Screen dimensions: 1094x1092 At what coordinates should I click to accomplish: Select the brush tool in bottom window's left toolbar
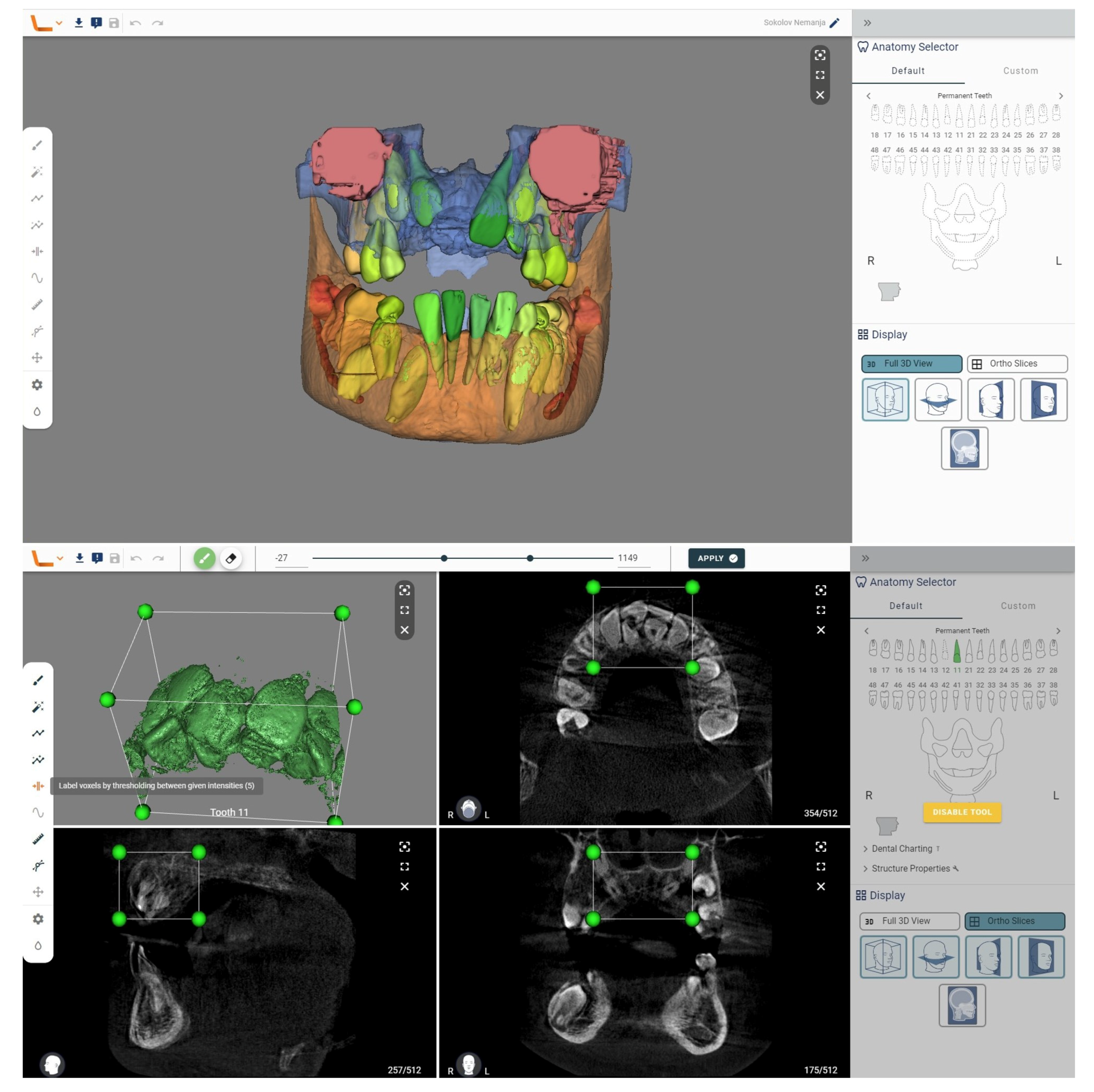(x=38, y=680)
